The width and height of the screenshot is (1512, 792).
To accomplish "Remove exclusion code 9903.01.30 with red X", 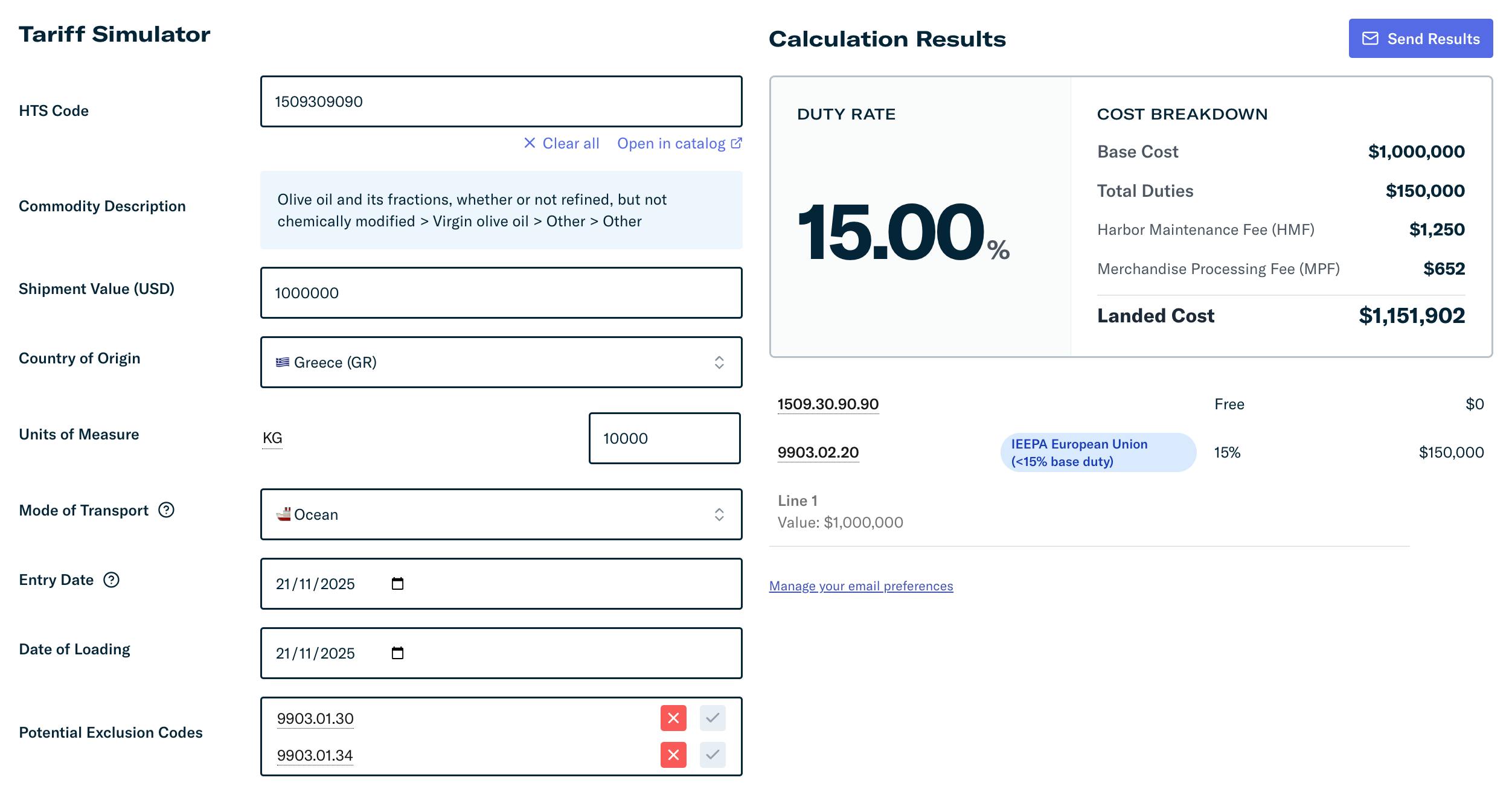I will click(673, 718).
